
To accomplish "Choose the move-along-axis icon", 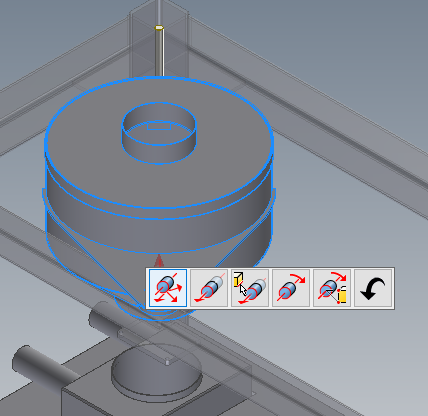I will pos(209,288).
